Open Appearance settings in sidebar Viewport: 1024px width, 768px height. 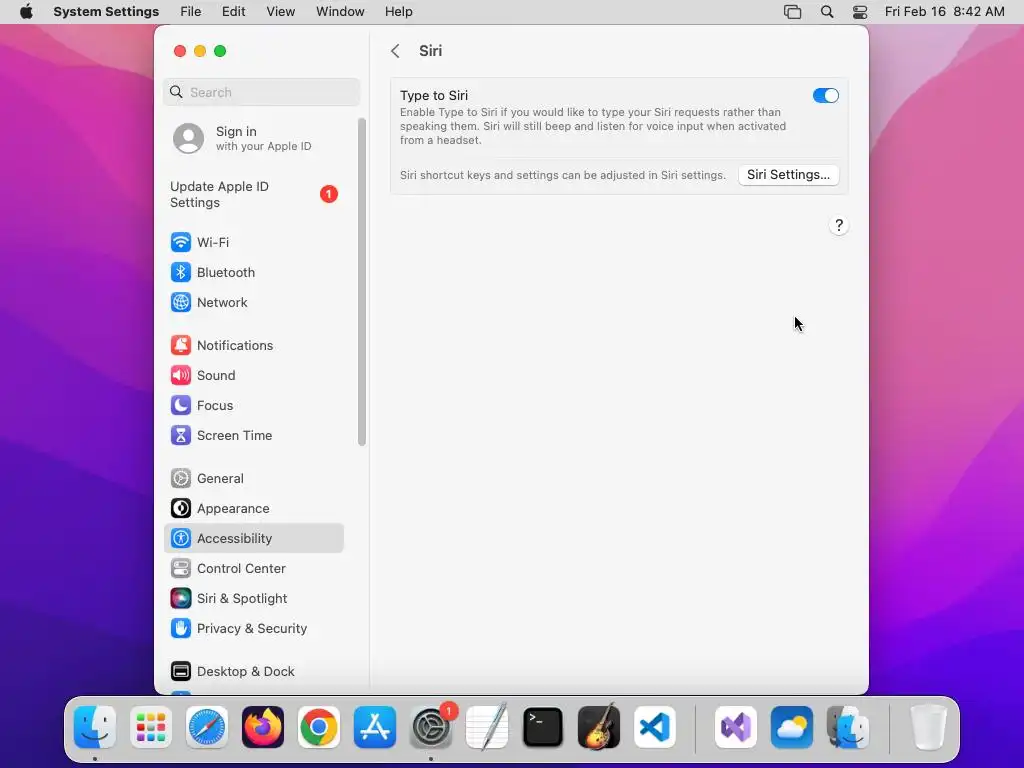tap(253, 509)
